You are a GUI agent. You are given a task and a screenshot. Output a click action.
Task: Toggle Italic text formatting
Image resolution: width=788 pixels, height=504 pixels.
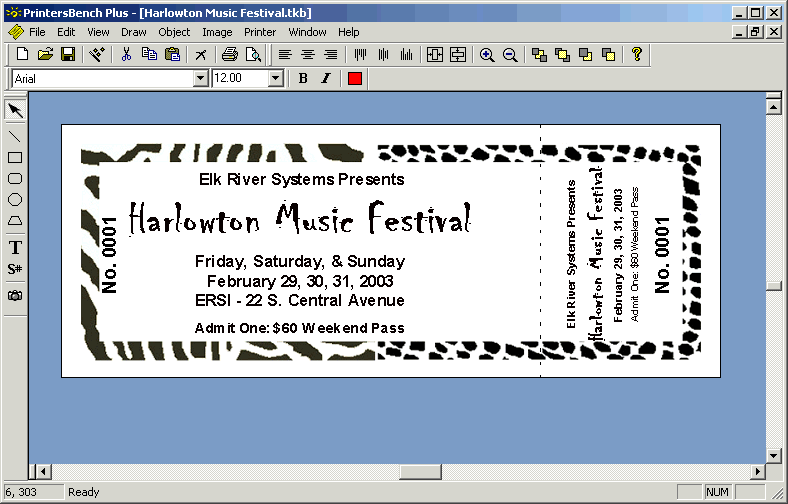point(326,78)
